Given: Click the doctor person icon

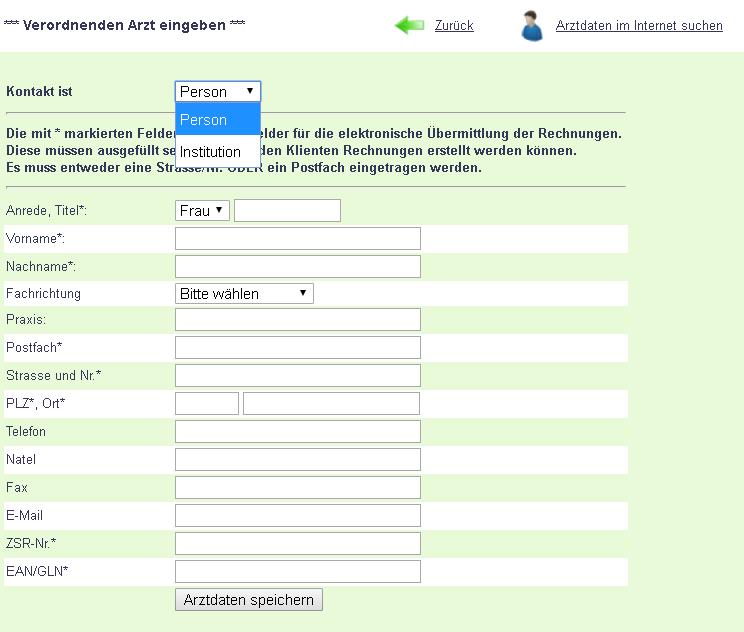Looking at the screenshot, I should point(532,26).
